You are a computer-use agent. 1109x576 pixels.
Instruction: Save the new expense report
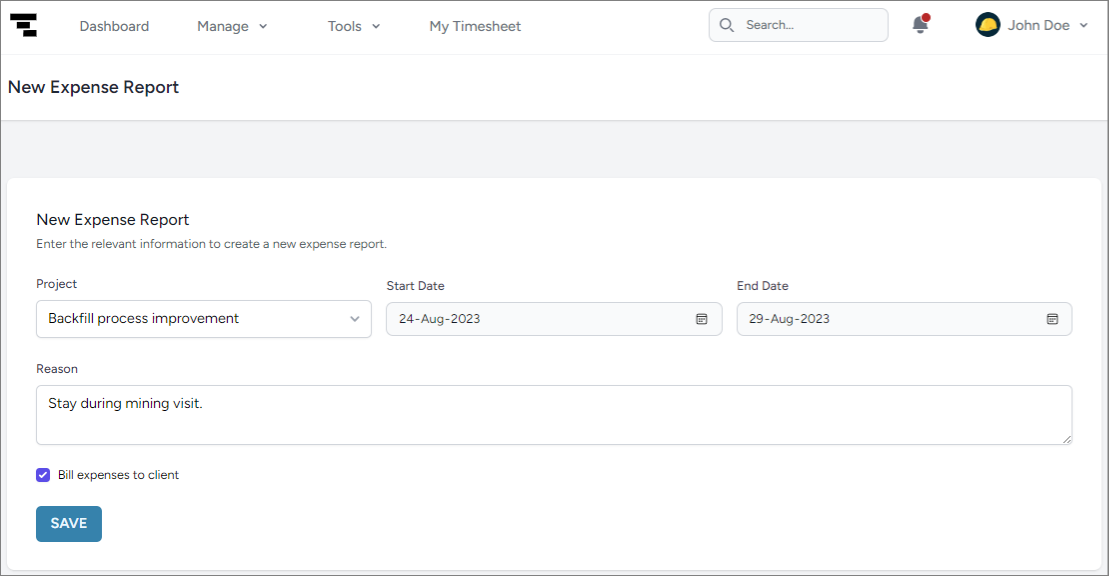(x=69, y=524)
